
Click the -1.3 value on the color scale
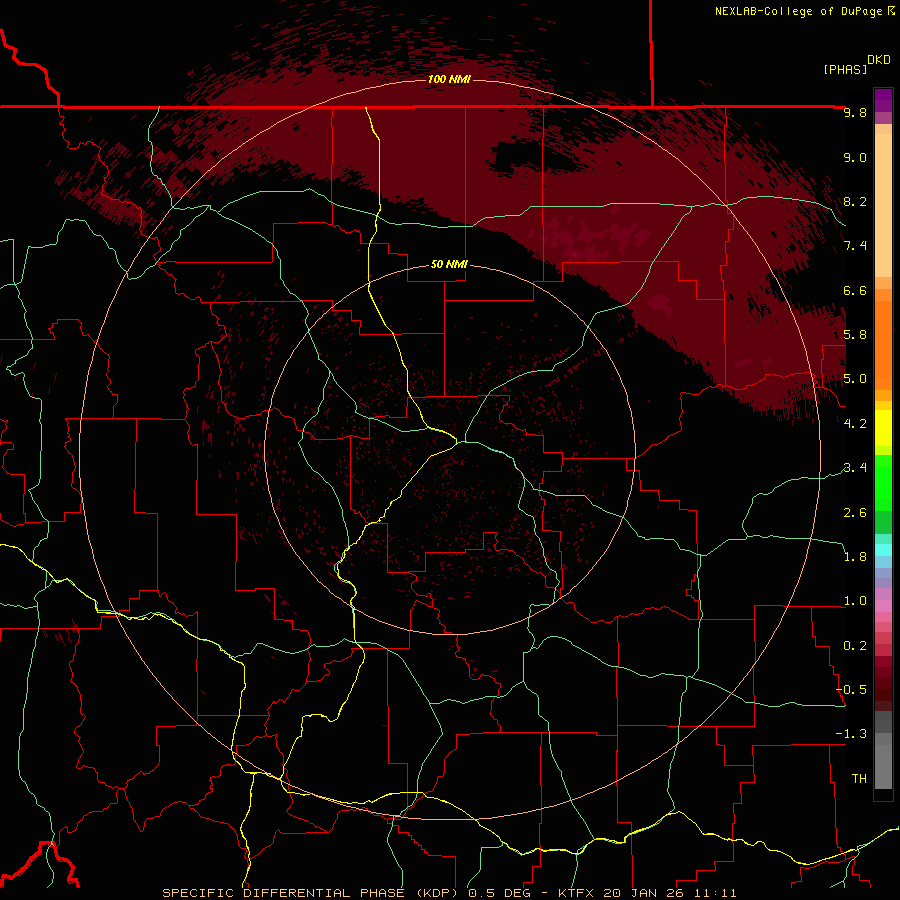click(851, 734)
